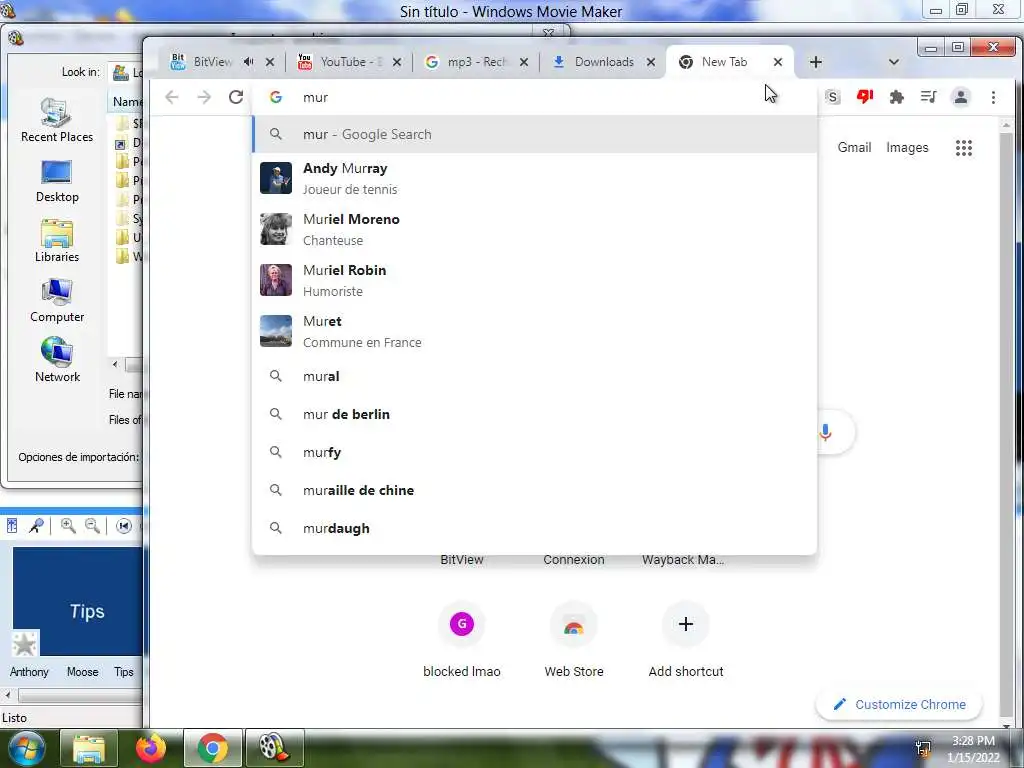Switch to the mp3 search tab
1024x768 pixels.
[x=477, y=62]
